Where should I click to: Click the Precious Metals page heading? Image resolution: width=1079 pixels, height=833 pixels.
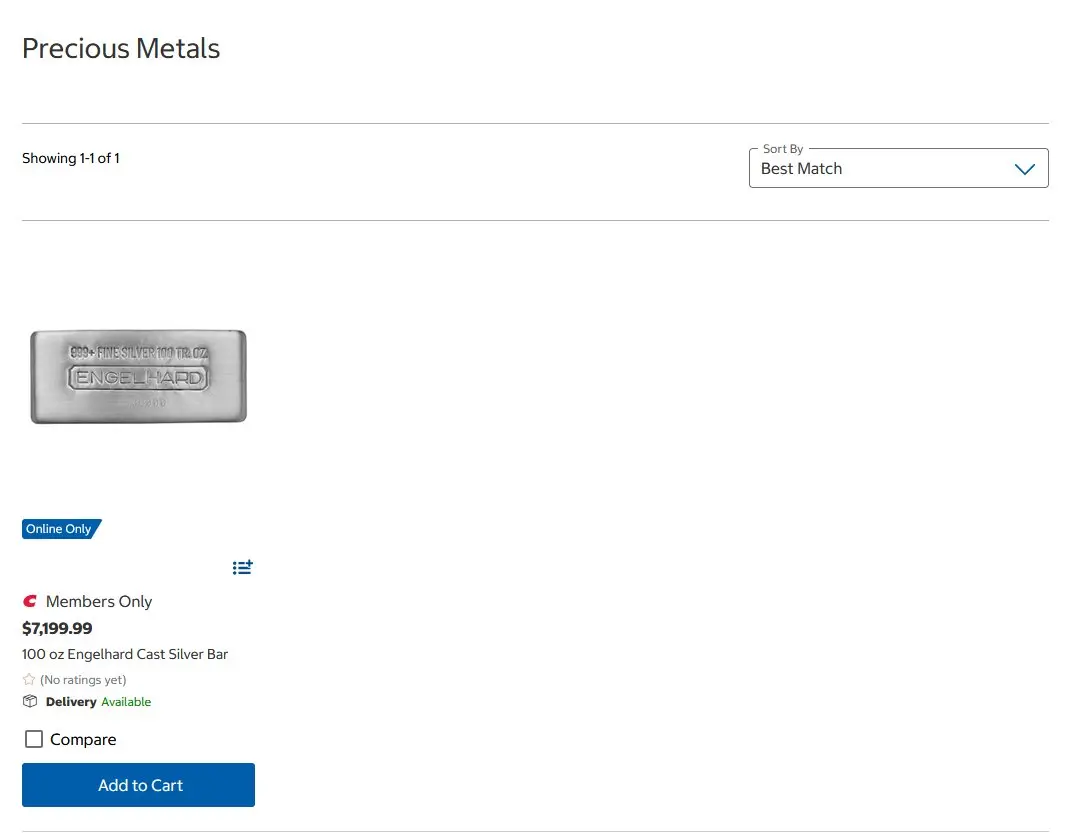point(121,48)
